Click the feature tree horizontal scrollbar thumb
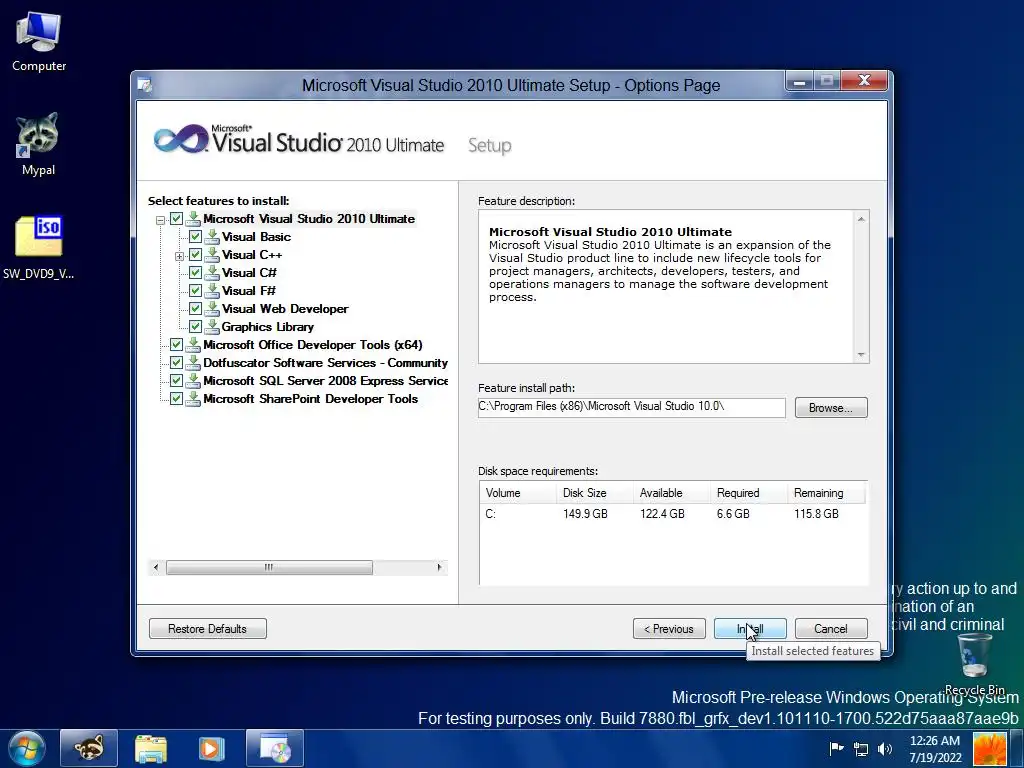This screenshot has width=1024, height=768. point(269,568)
